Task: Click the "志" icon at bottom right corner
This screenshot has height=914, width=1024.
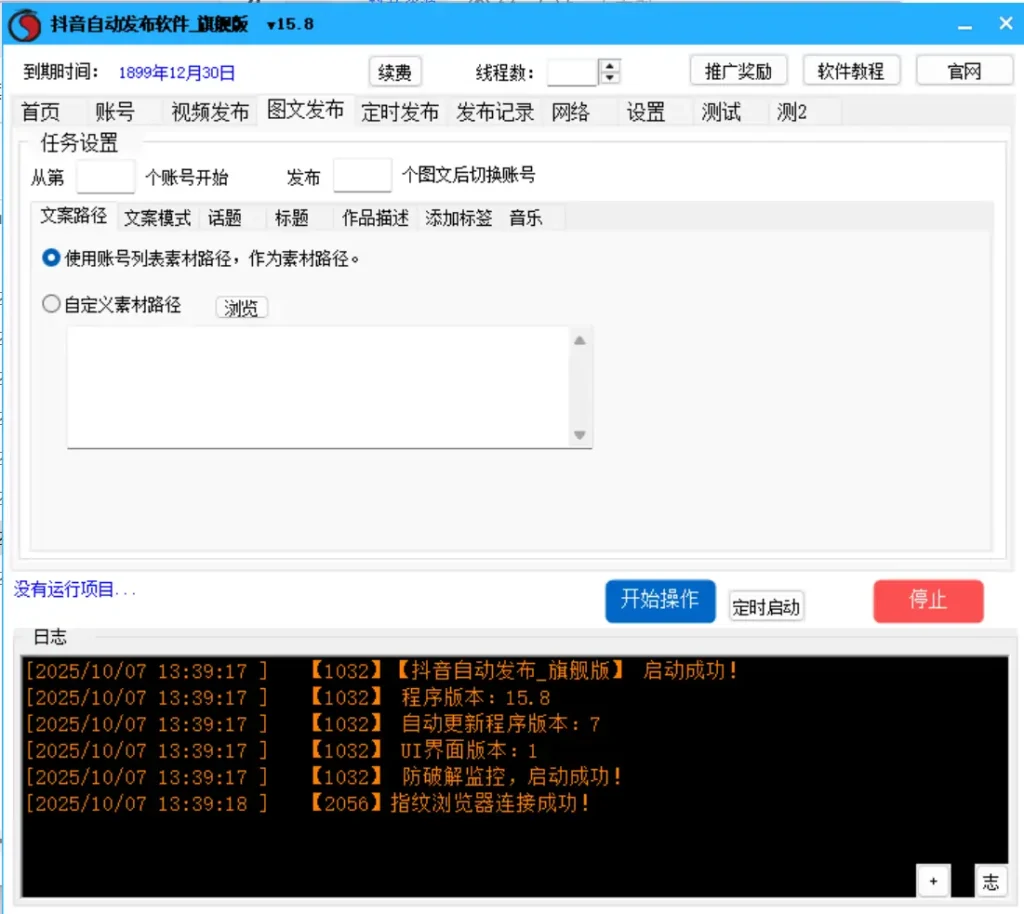Action: tap(989, 882)
